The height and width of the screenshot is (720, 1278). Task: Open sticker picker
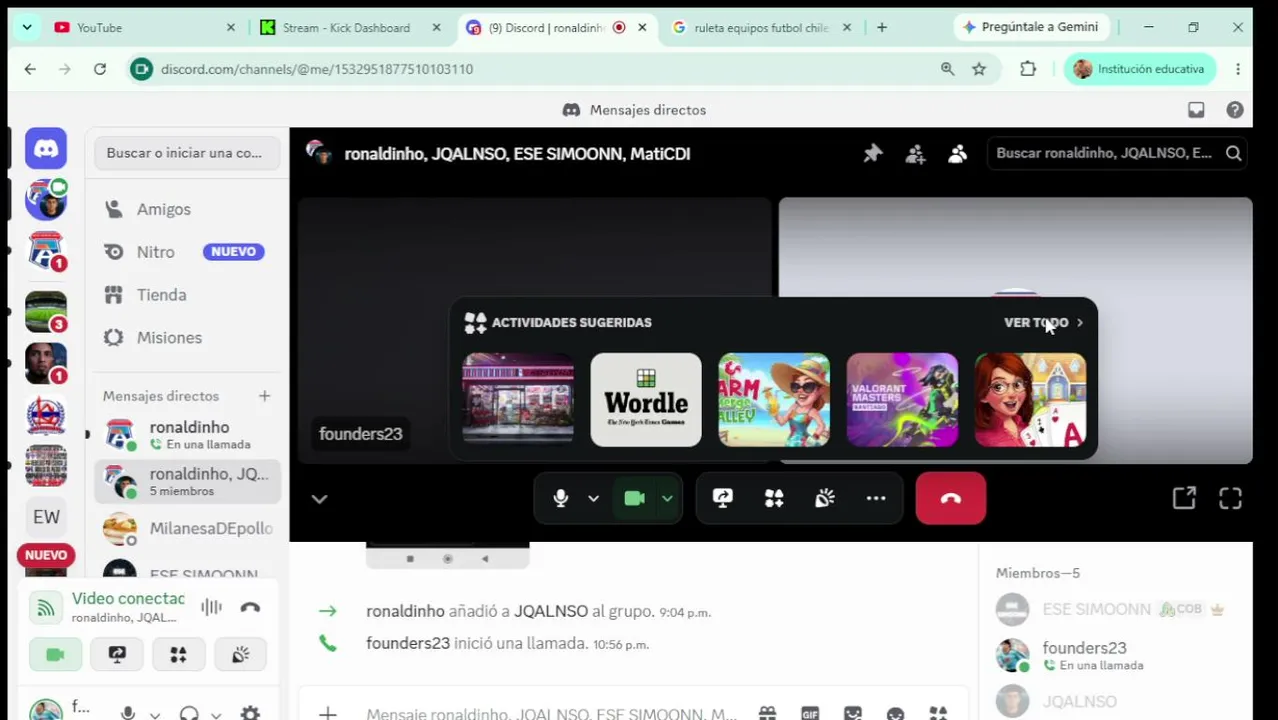(x=853, y=713)
